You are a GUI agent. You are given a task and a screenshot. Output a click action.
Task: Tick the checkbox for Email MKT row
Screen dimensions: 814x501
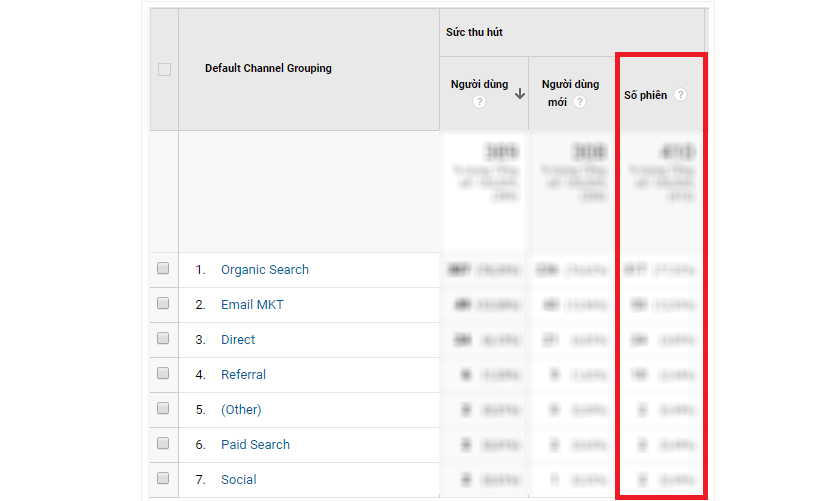164,304
